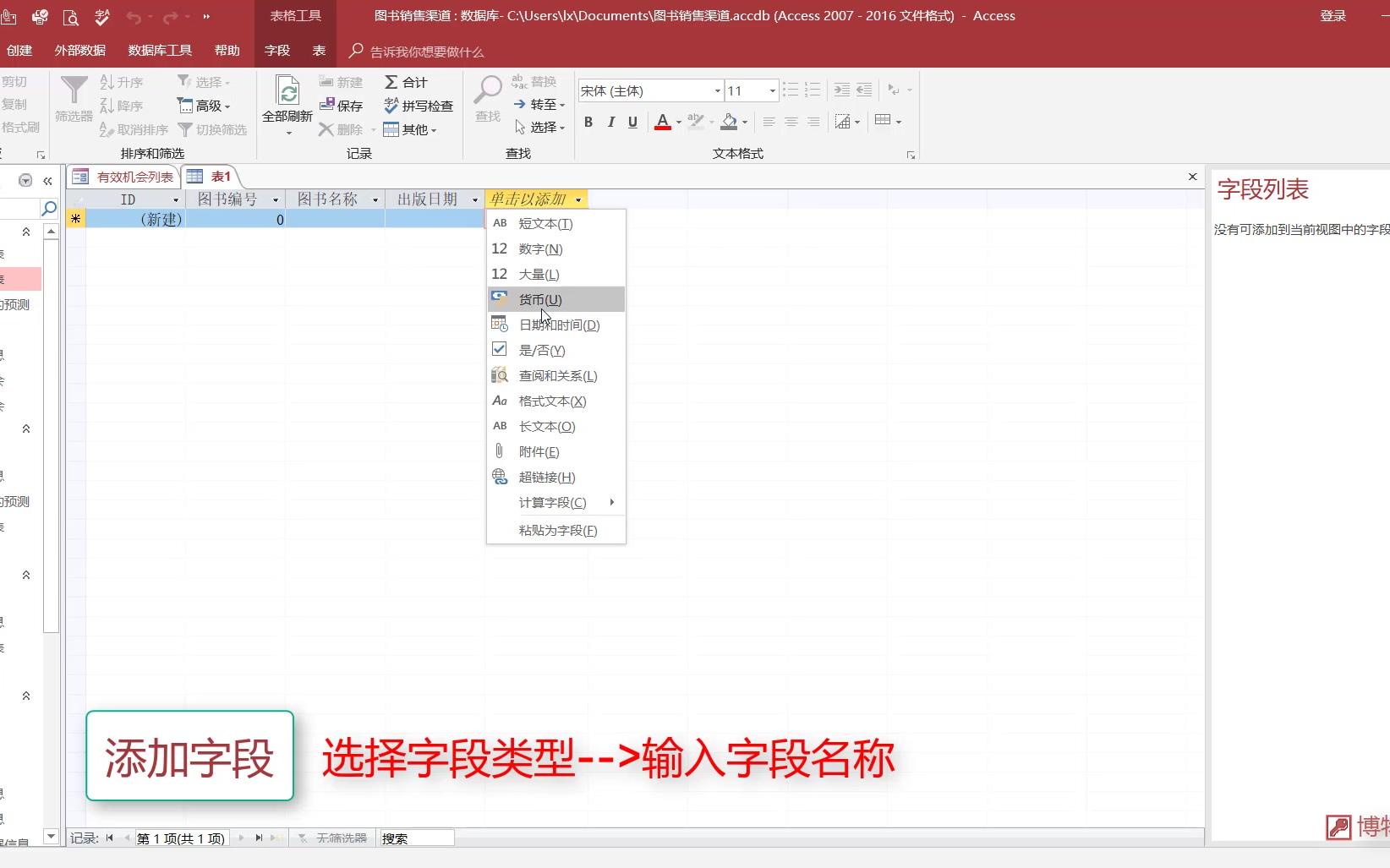The height and width of the screenshot is (868, 1390).
Task: Open 高级 advanced filter dropdown
Action: (x=204, y=106)
